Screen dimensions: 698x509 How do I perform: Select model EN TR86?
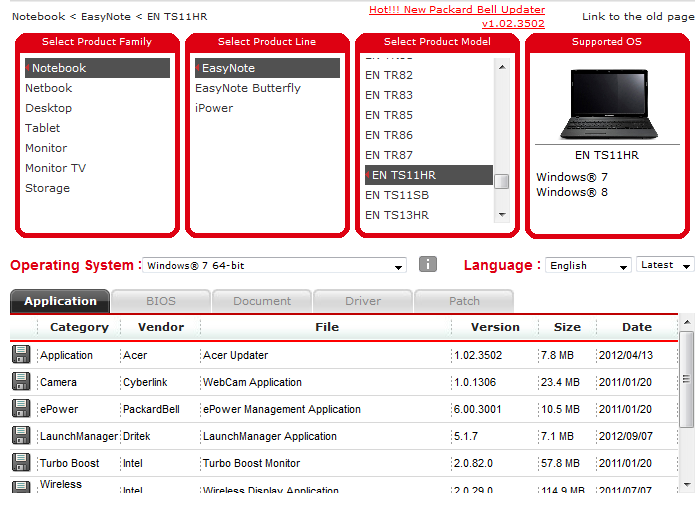coord(389,135)
